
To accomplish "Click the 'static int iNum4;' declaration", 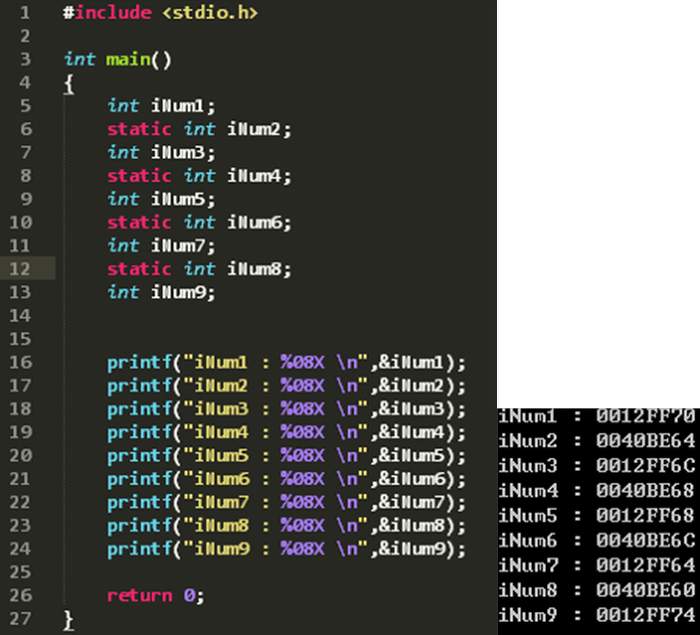I will pyautogui.click(x=199, y=176).
